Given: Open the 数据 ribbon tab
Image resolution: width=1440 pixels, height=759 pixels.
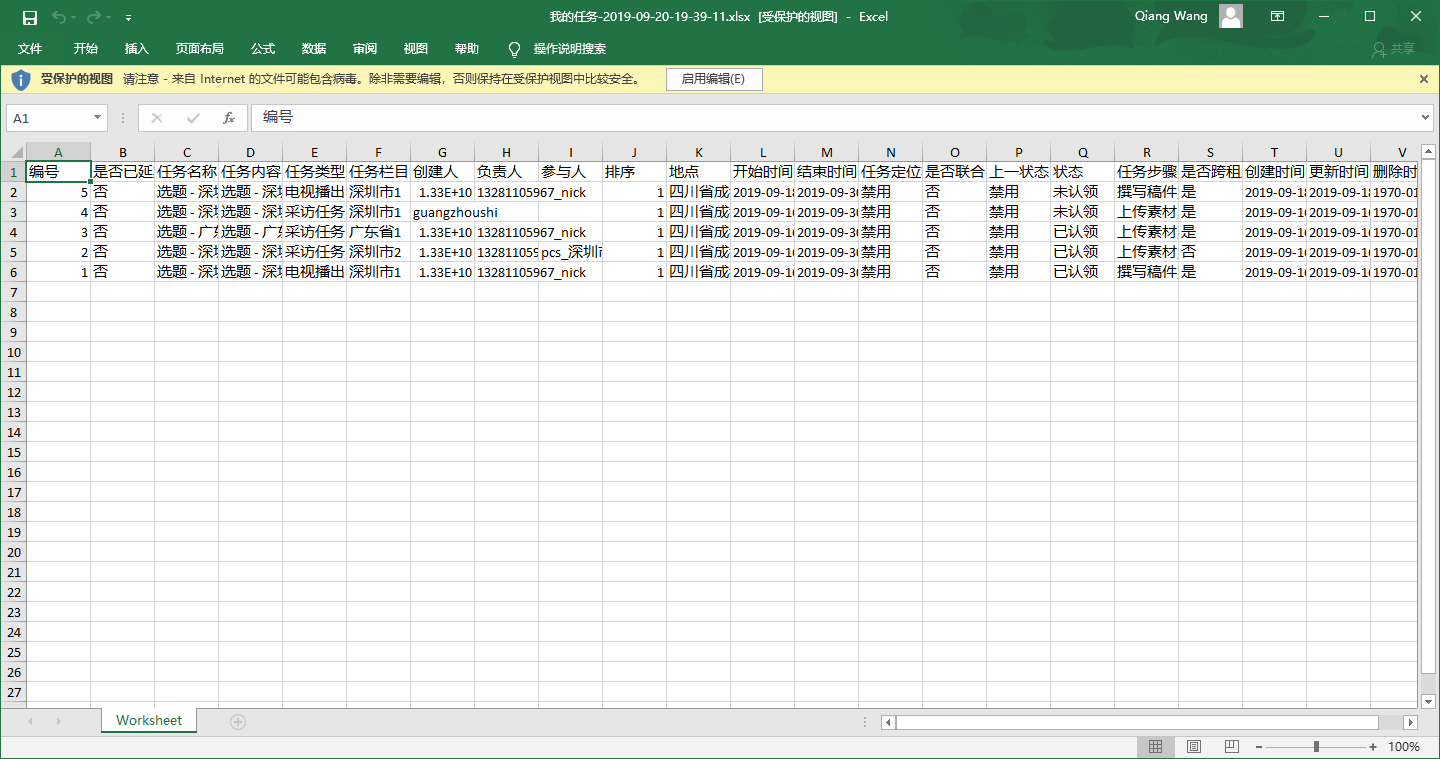Looking at the screenshot, I should point(314,49).
